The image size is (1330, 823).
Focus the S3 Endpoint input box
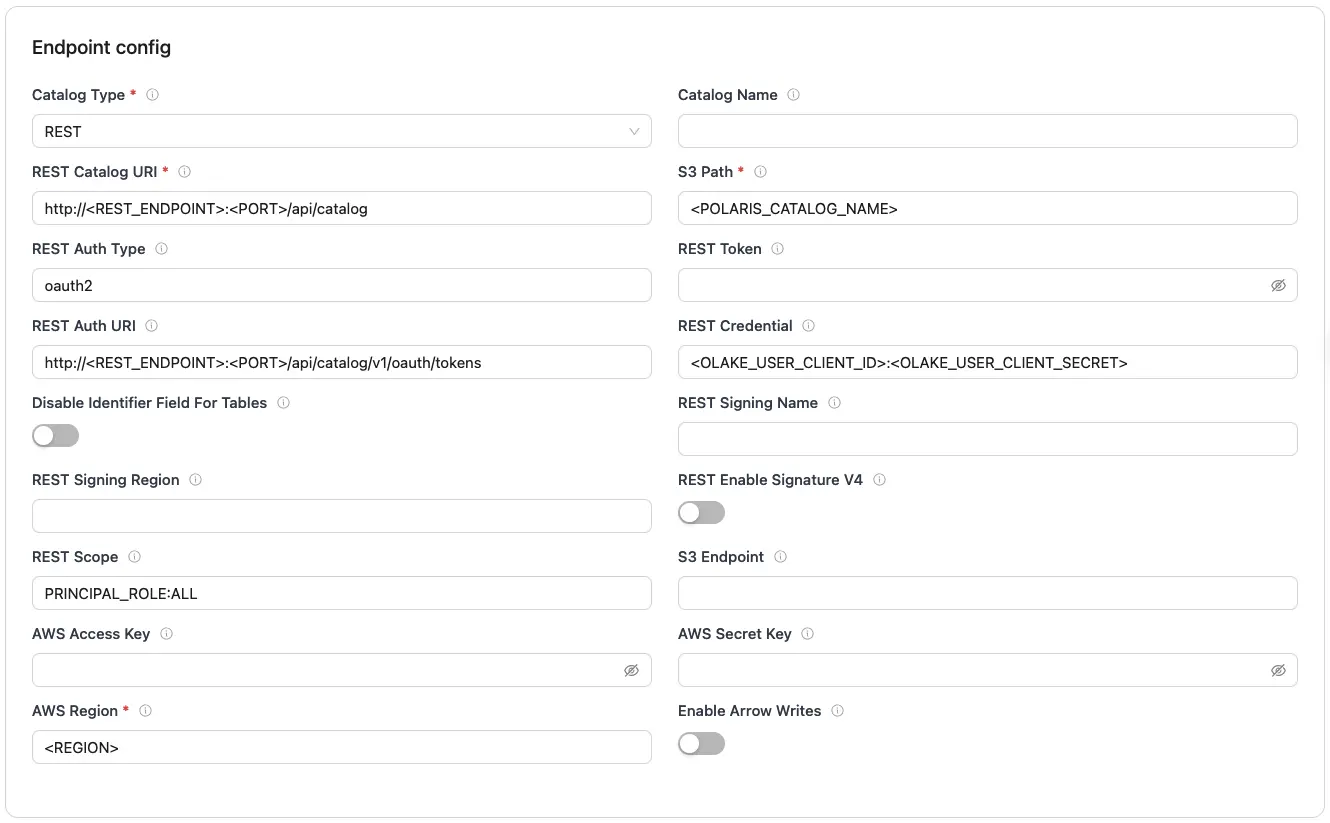(987, 593)
